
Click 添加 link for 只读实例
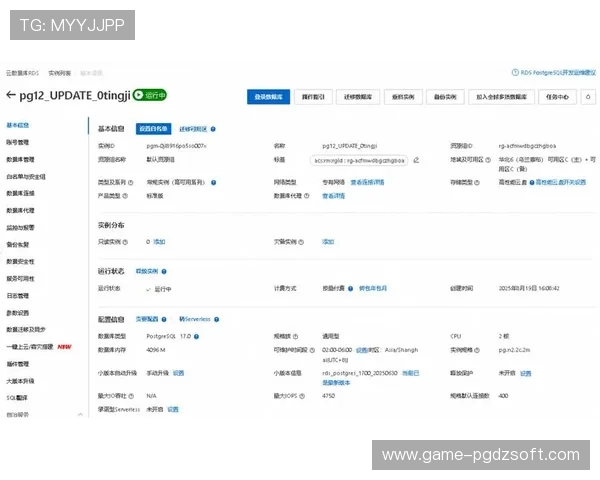pyautogui.click(x=159, y=242)
